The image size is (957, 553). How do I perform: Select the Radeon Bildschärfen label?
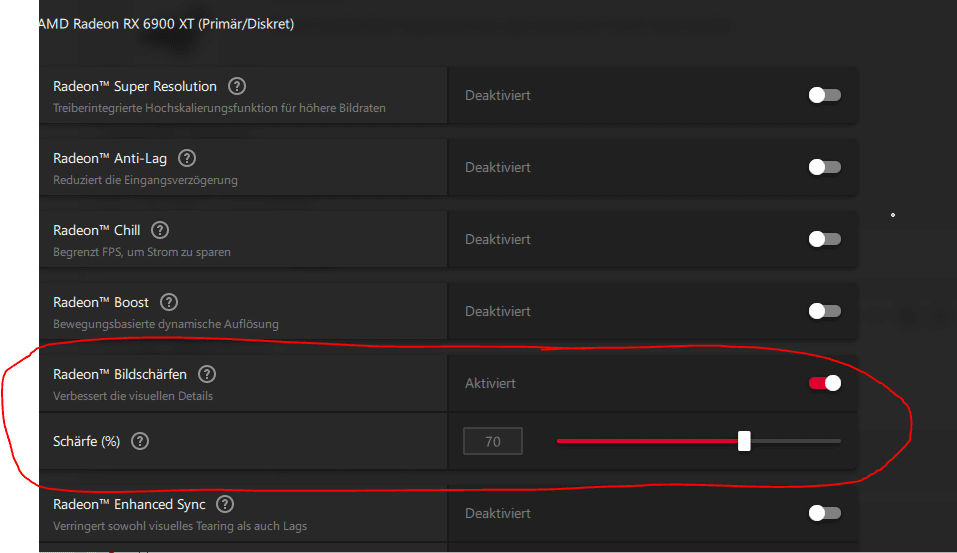click(120, 375)
